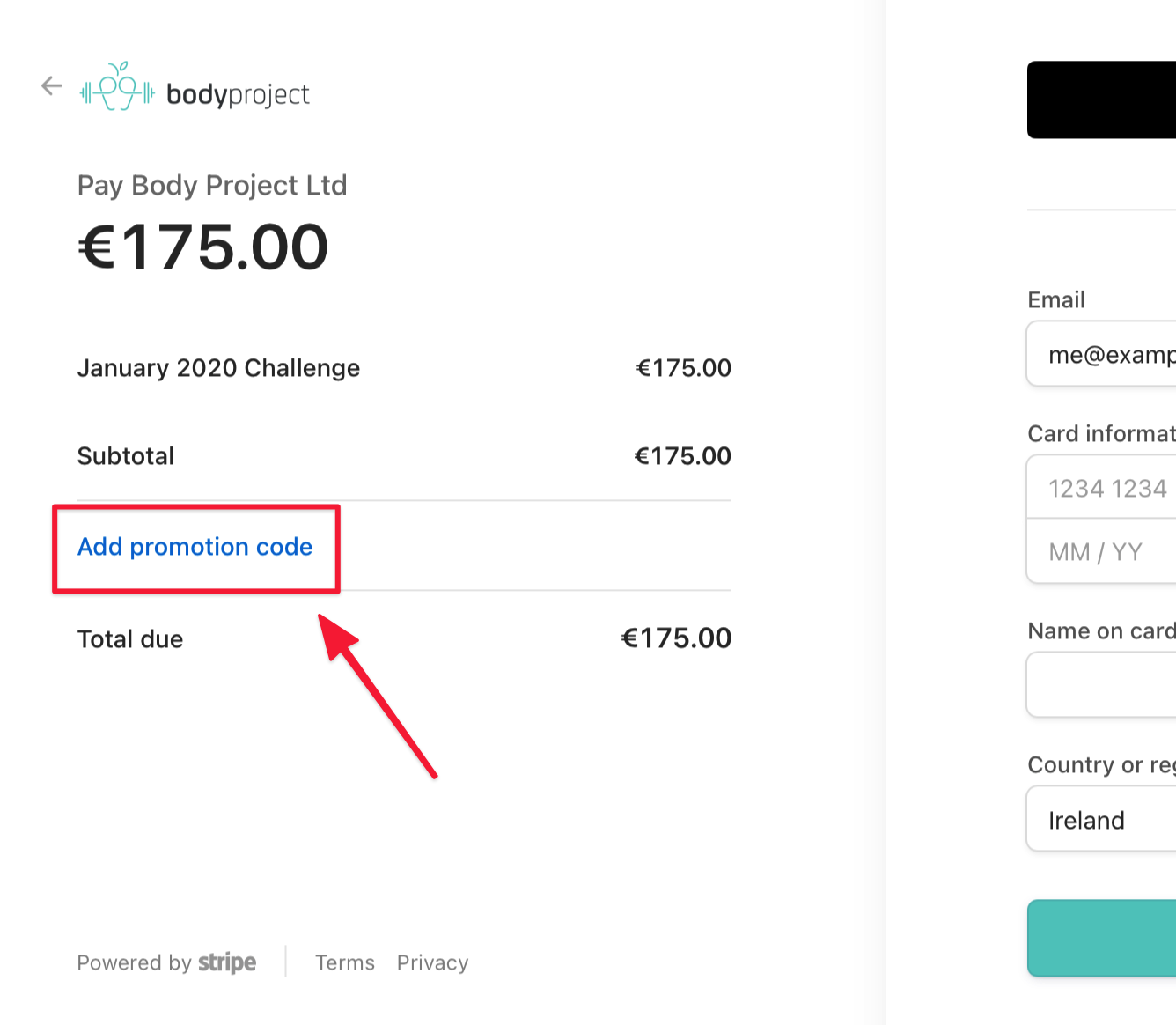Click the Total due amount
The width and height of the screenshot is (1176, 1025).
point(676,638)
